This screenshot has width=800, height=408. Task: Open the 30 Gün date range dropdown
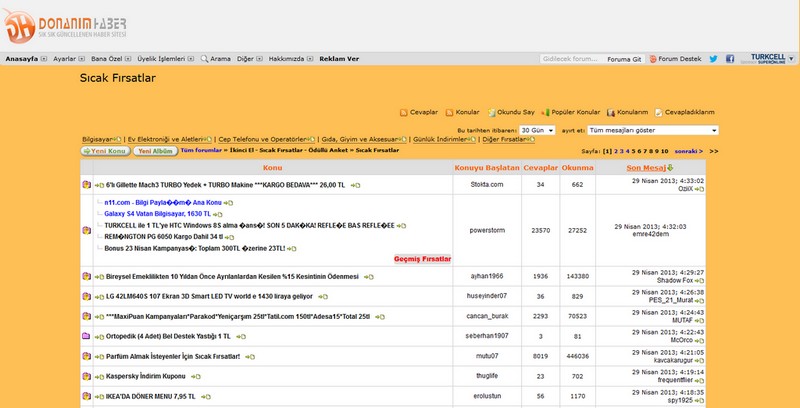(x=537, y=131)
